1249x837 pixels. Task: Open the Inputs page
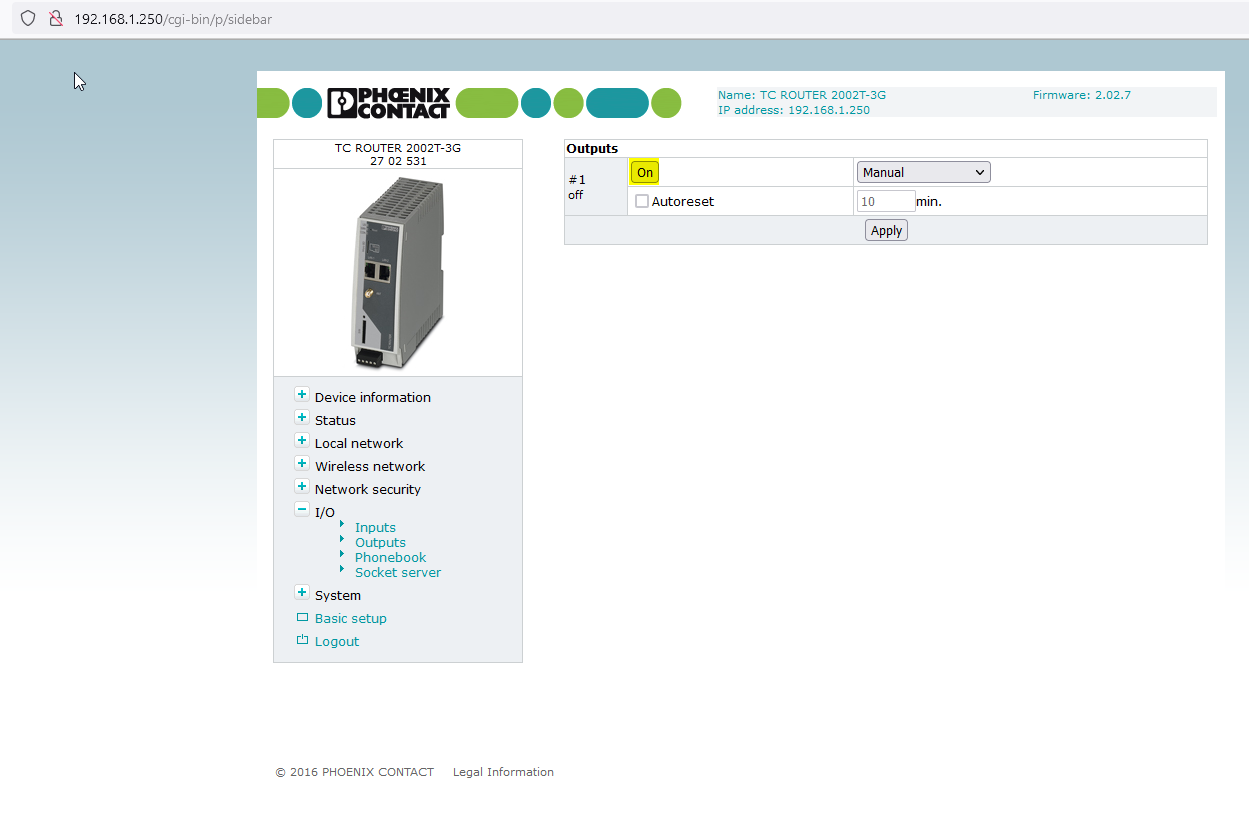(375, 527)
